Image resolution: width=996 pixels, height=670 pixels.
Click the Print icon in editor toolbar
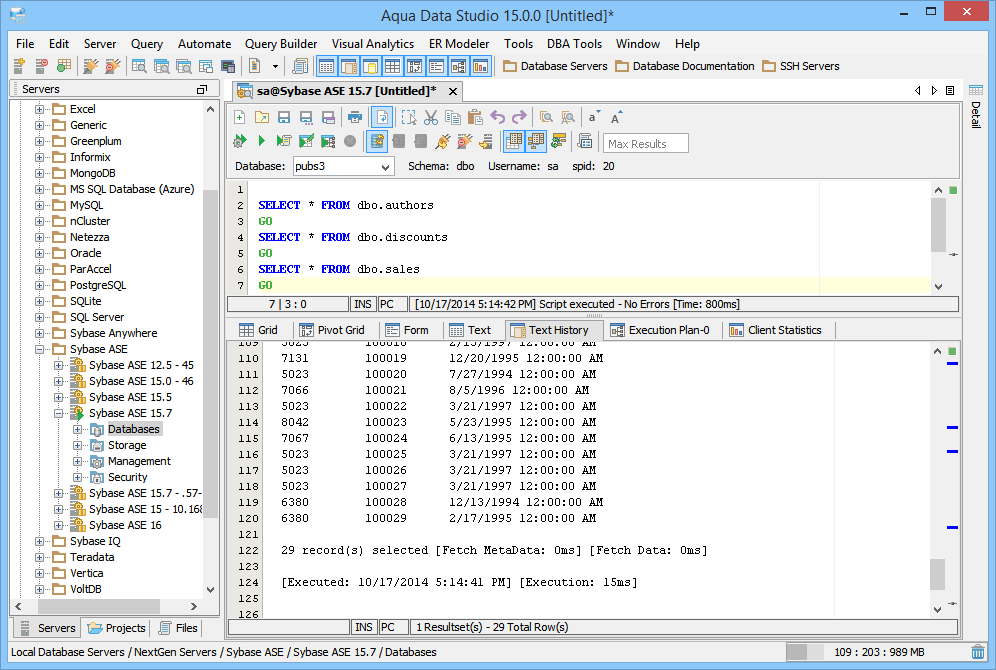pyautogui.click(x=354, y=117)
